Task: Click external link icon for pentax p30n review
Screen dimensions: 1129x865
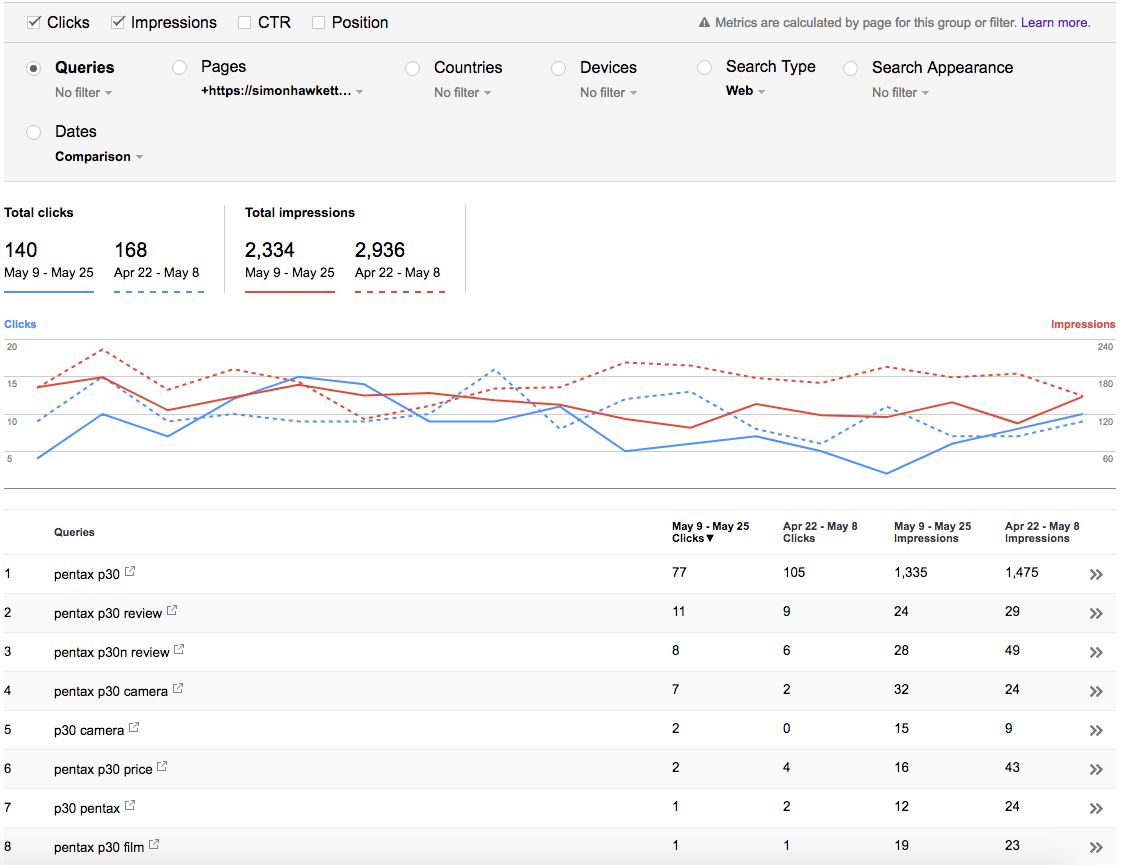Action: [x=179, y=650]
